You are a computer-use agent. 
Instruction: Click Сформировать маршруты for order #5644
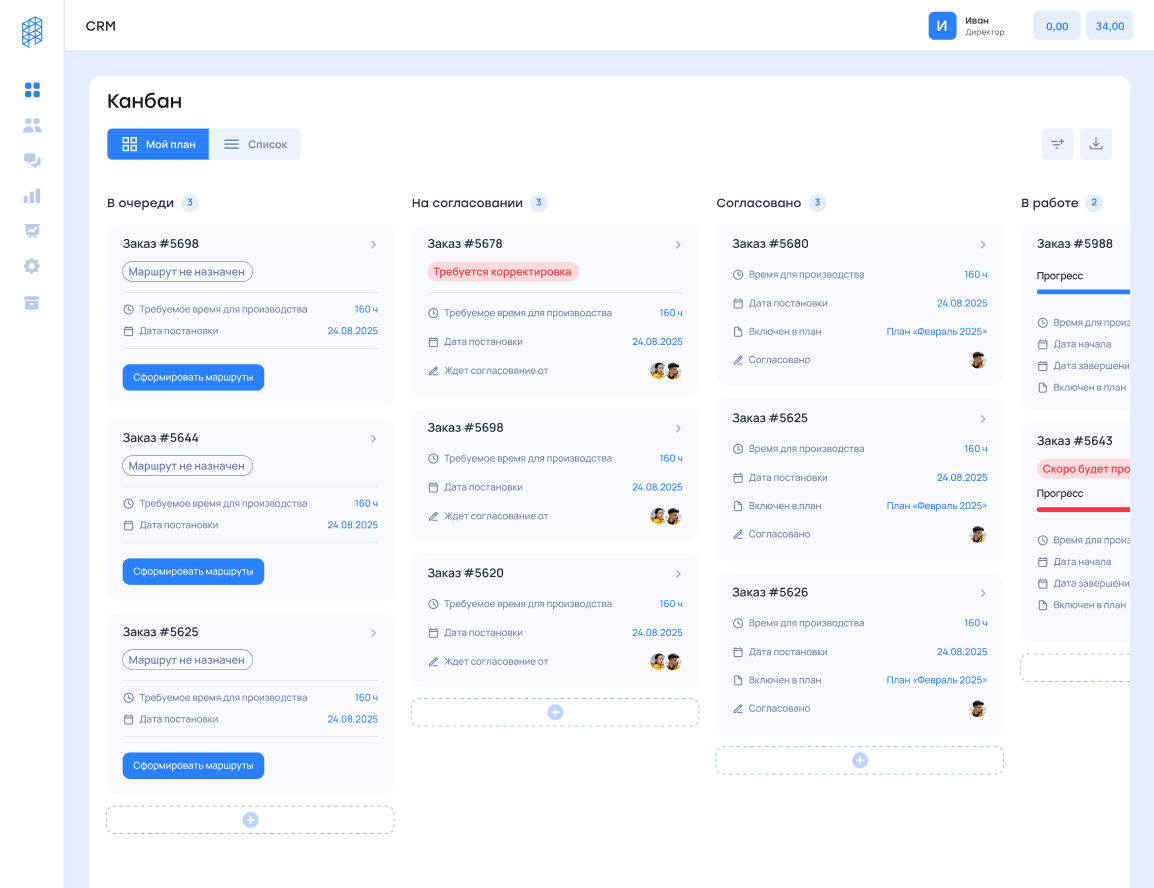pos(193,572)
